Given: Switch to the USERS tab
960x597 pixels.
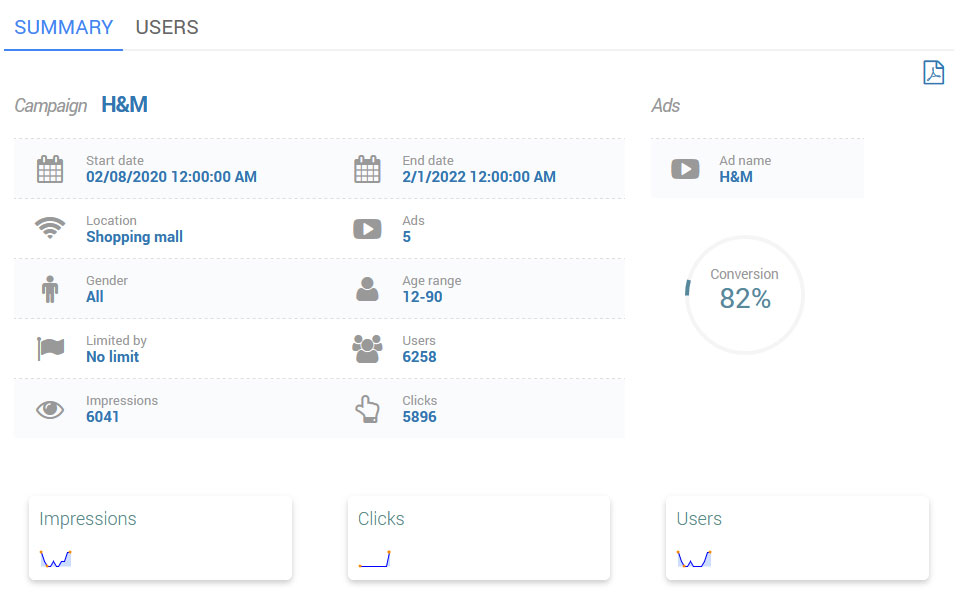Looking at the screenshot, I should coord(167,27).
